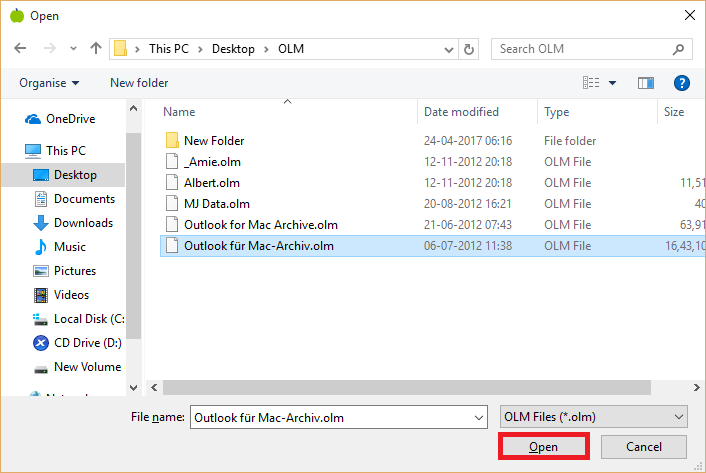The image size is (706, 473).
Task: Sort by the Size column header
Action: 674,112
